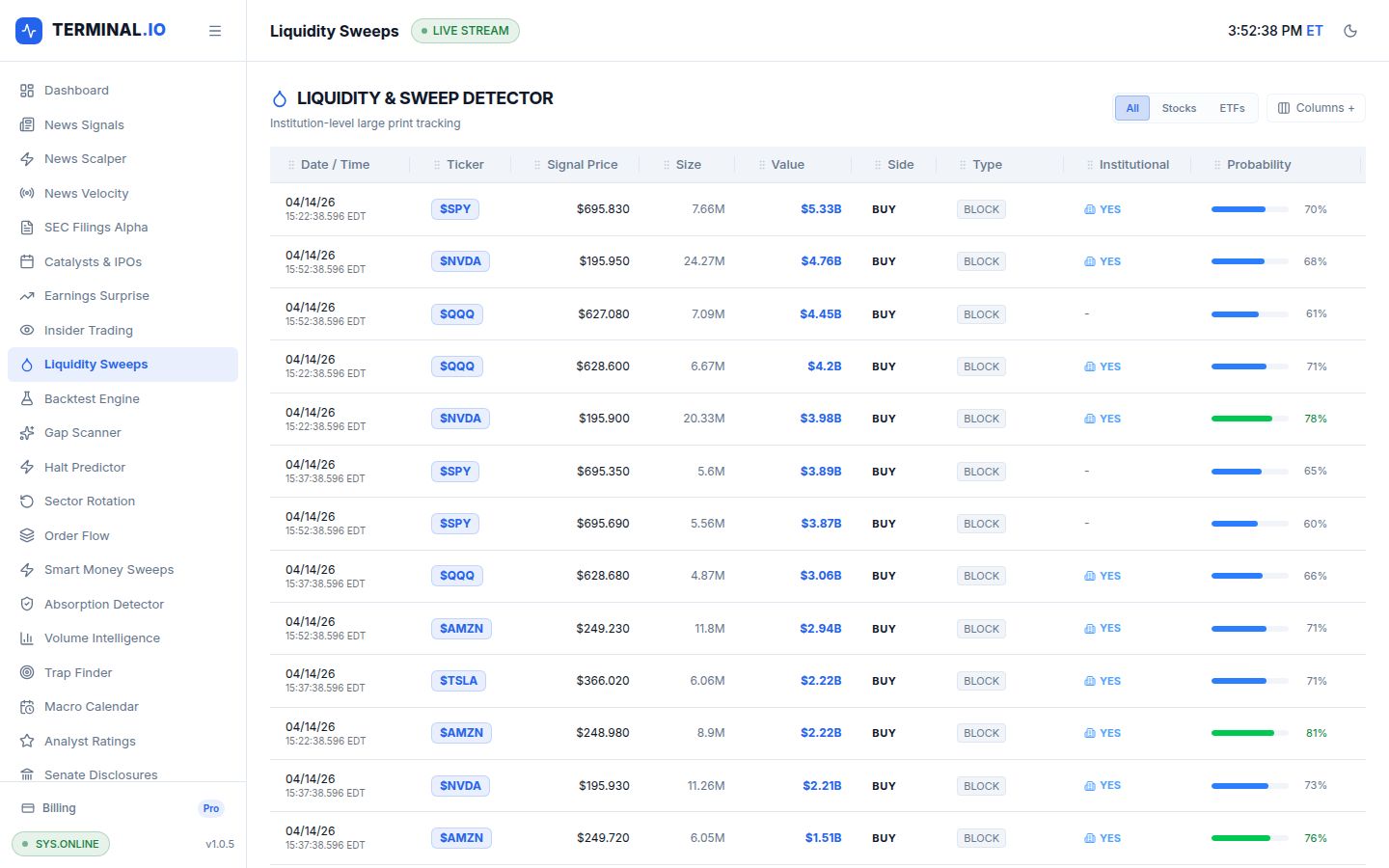Click $QQQ ticker in $4.45B row
Image resolution: width=1389 pixels, height=868 pixels.
point(457,314)
